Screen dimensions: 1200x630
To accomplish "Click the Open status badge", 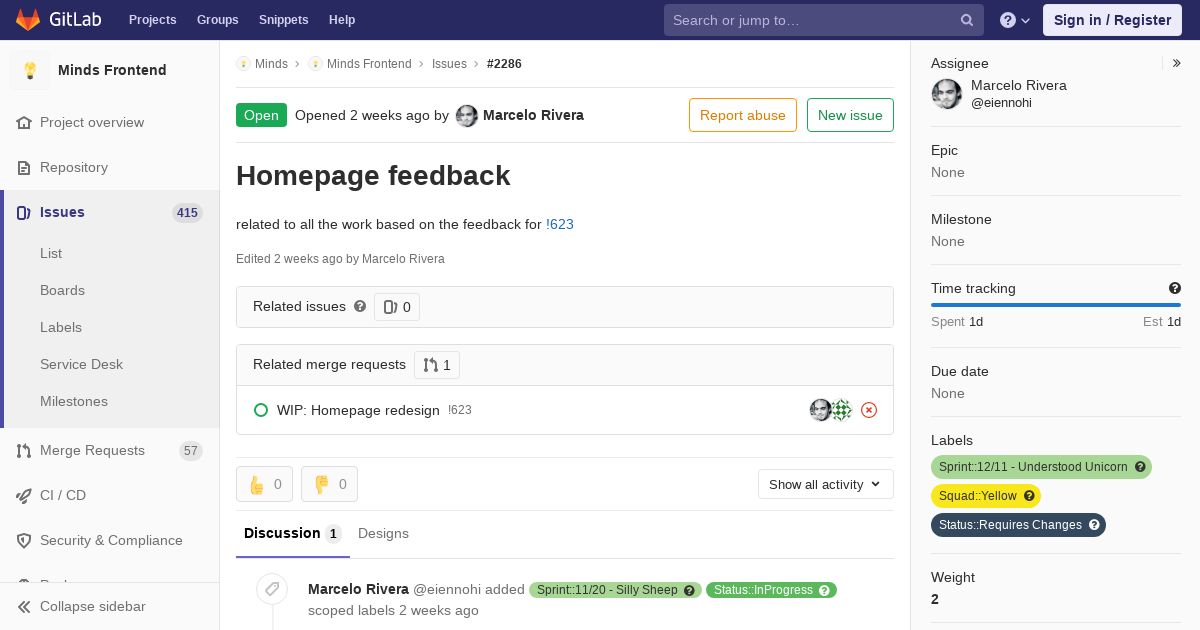I will coord(261,115).
